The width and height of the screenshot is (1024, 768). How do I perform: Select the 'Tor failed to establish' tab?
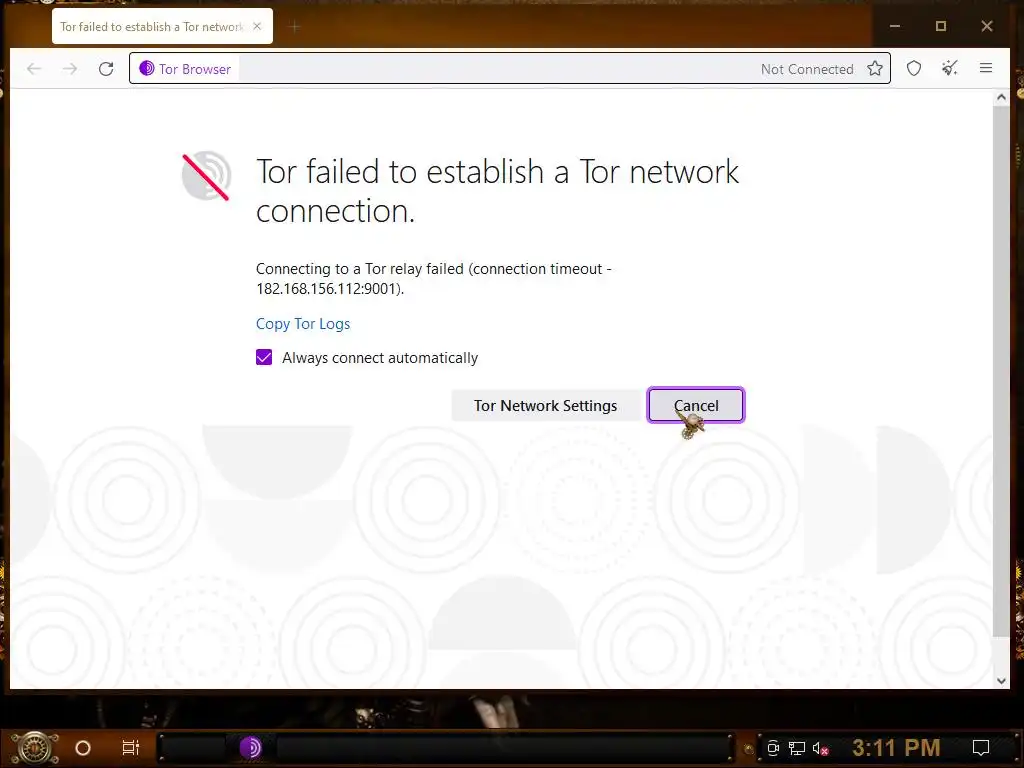[x=162, y=26]
